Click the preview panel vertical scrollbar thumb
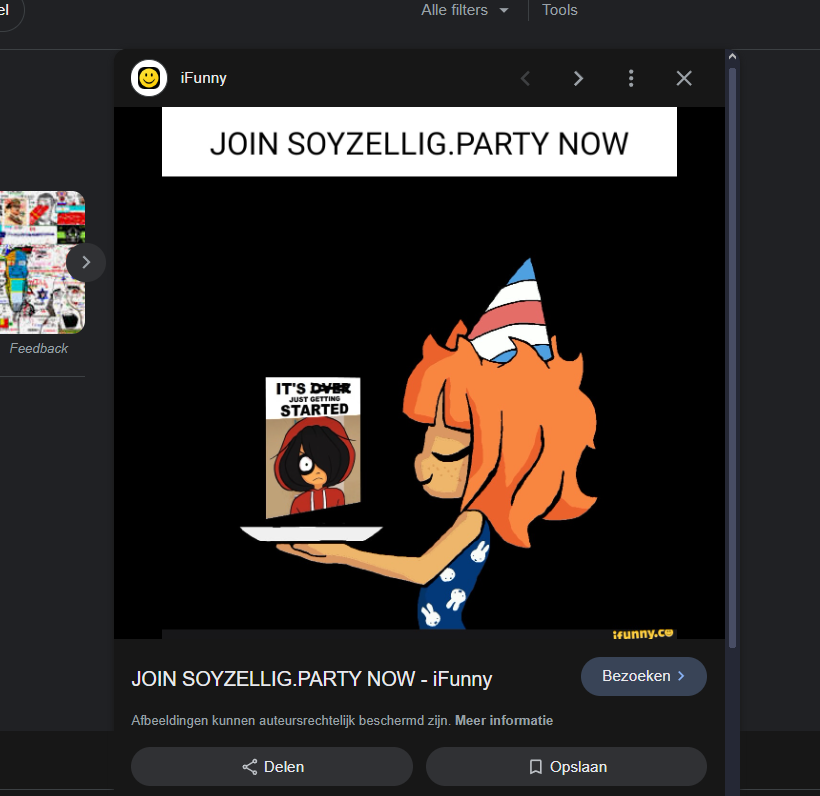This screenshot has width=820, height=796. [732, 350]
